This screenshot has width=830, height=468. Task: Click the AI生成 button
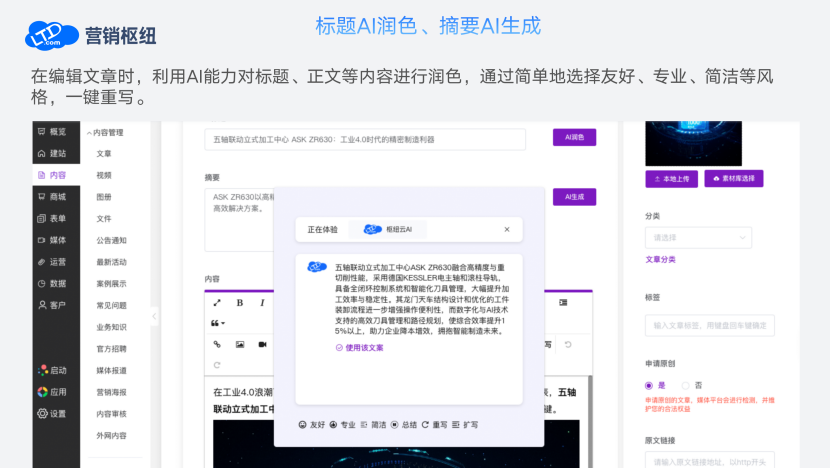pos(574,197)
